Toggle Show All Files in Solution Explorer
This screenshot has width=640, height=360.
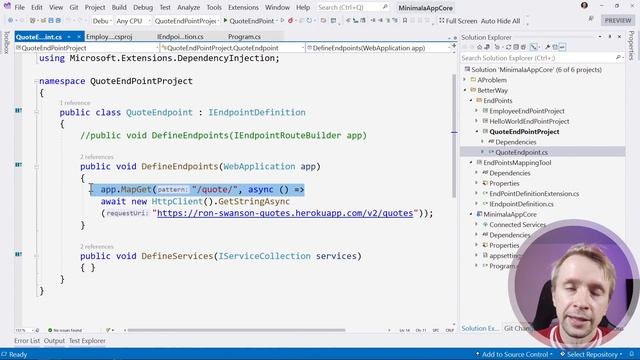click(523, 47)
